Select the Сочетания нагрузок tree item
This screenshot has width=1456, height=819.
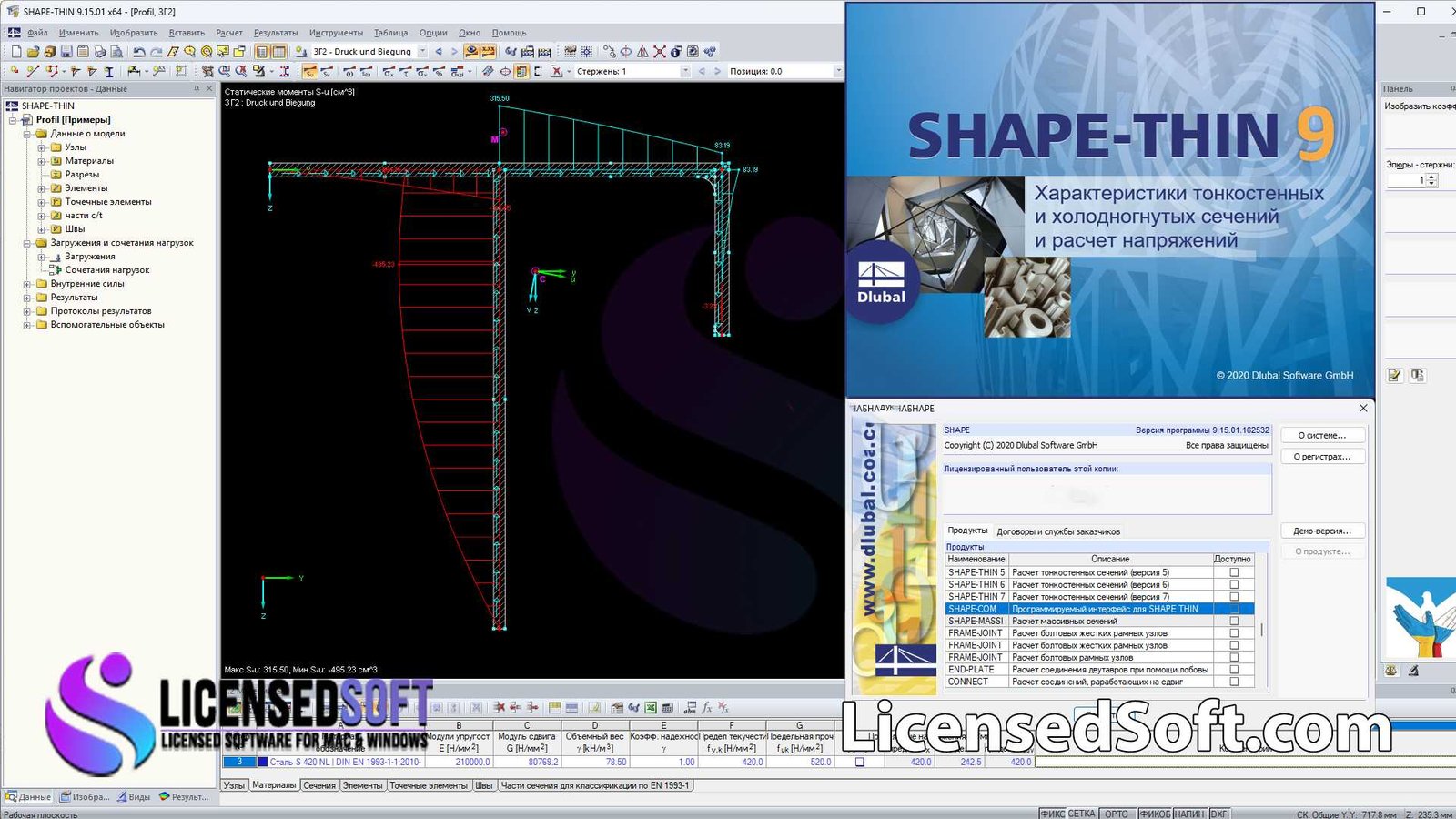[107, 270]
